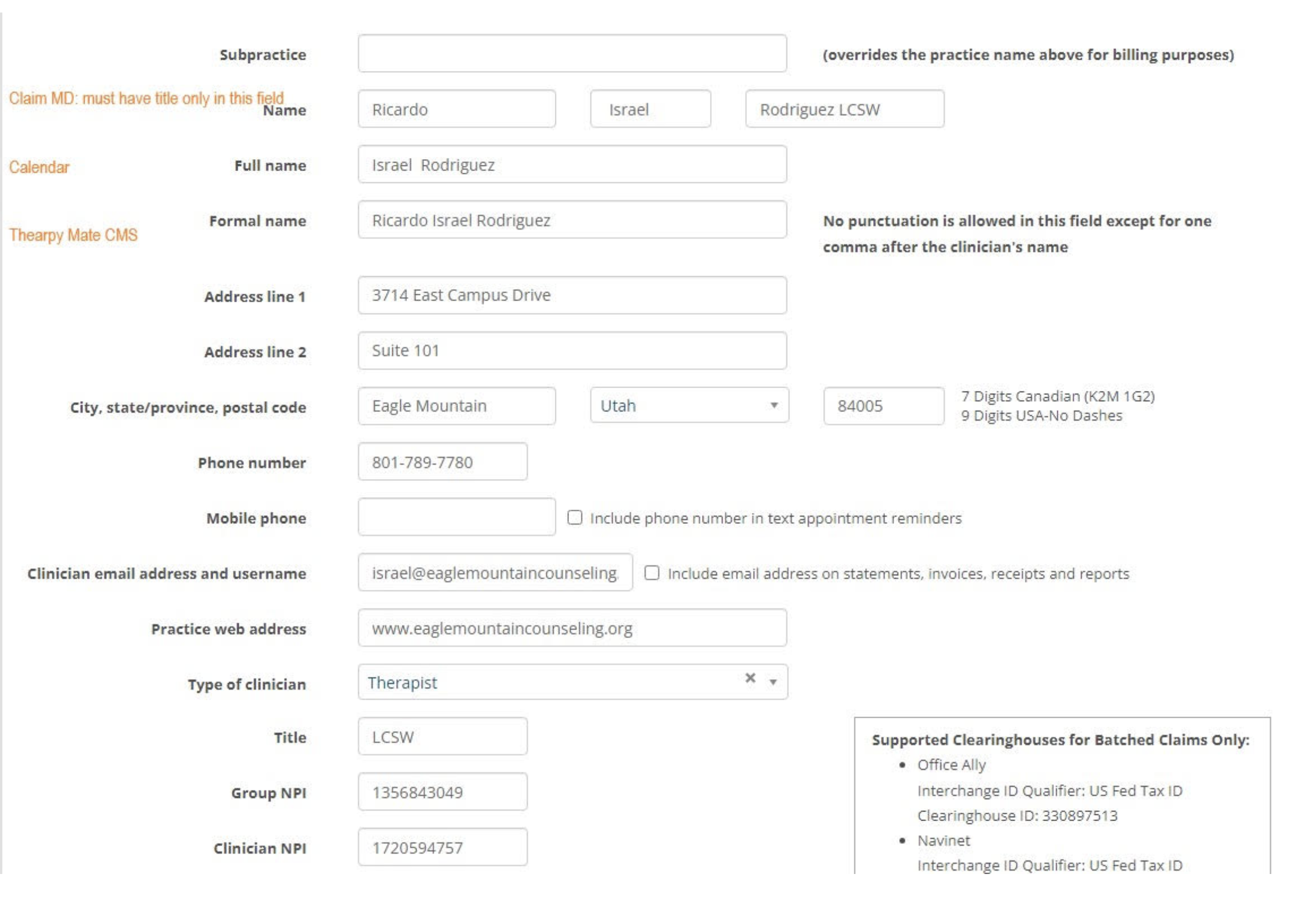Image resolution: width=1296 pixels, height=924 pixels.
Task: Click 'Supported Clearinghouses for Batched Claims Only:' heading
Action: [1060, 740]
